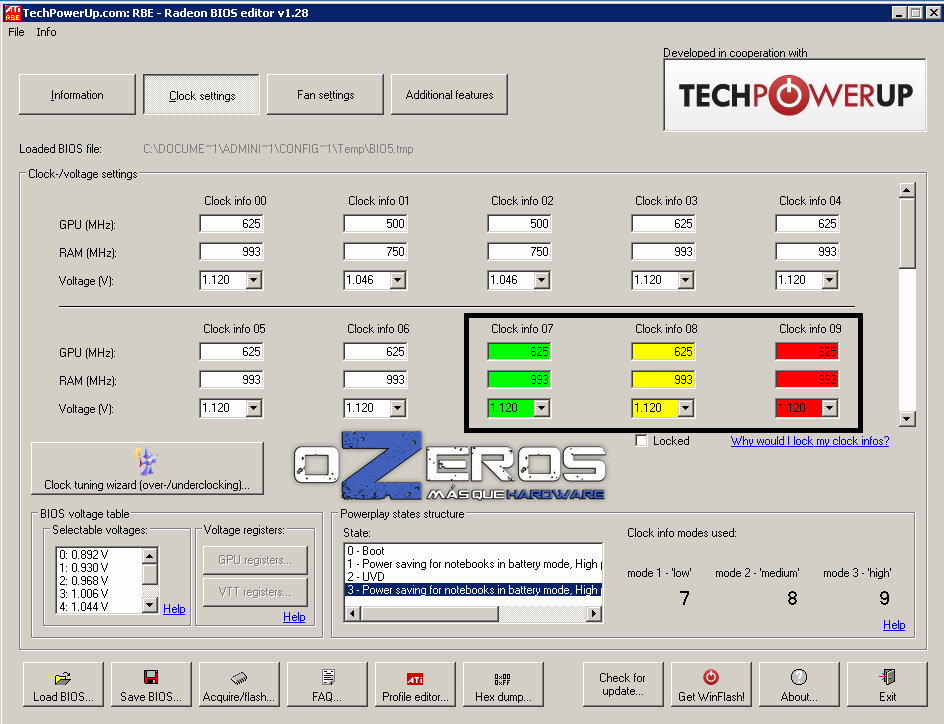Viewport: 944px width, 724px height.
Task: Click the Load BIOS folder icon
Action: click(63, 678)
